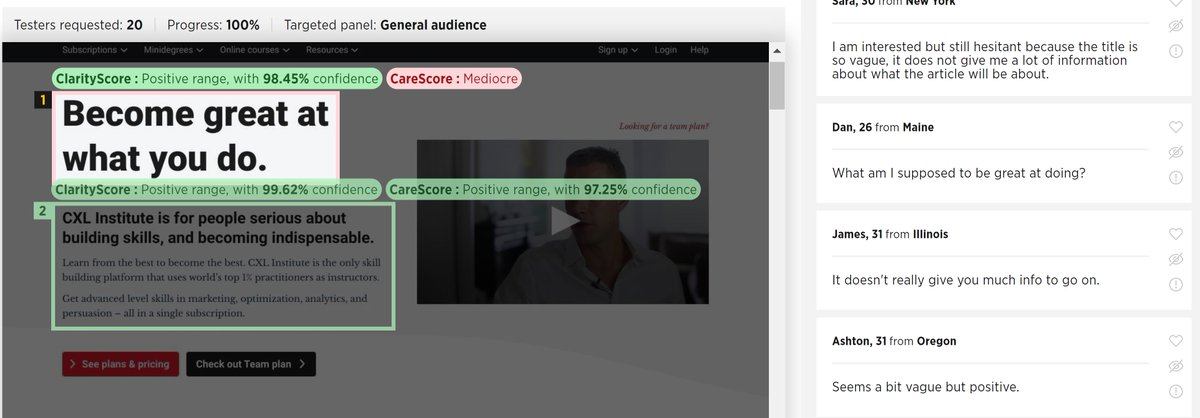Viewport: 1200px width, 418px height.
Task: Click the 'Progress: 100%' label
Action: click(x=214, y=24)
